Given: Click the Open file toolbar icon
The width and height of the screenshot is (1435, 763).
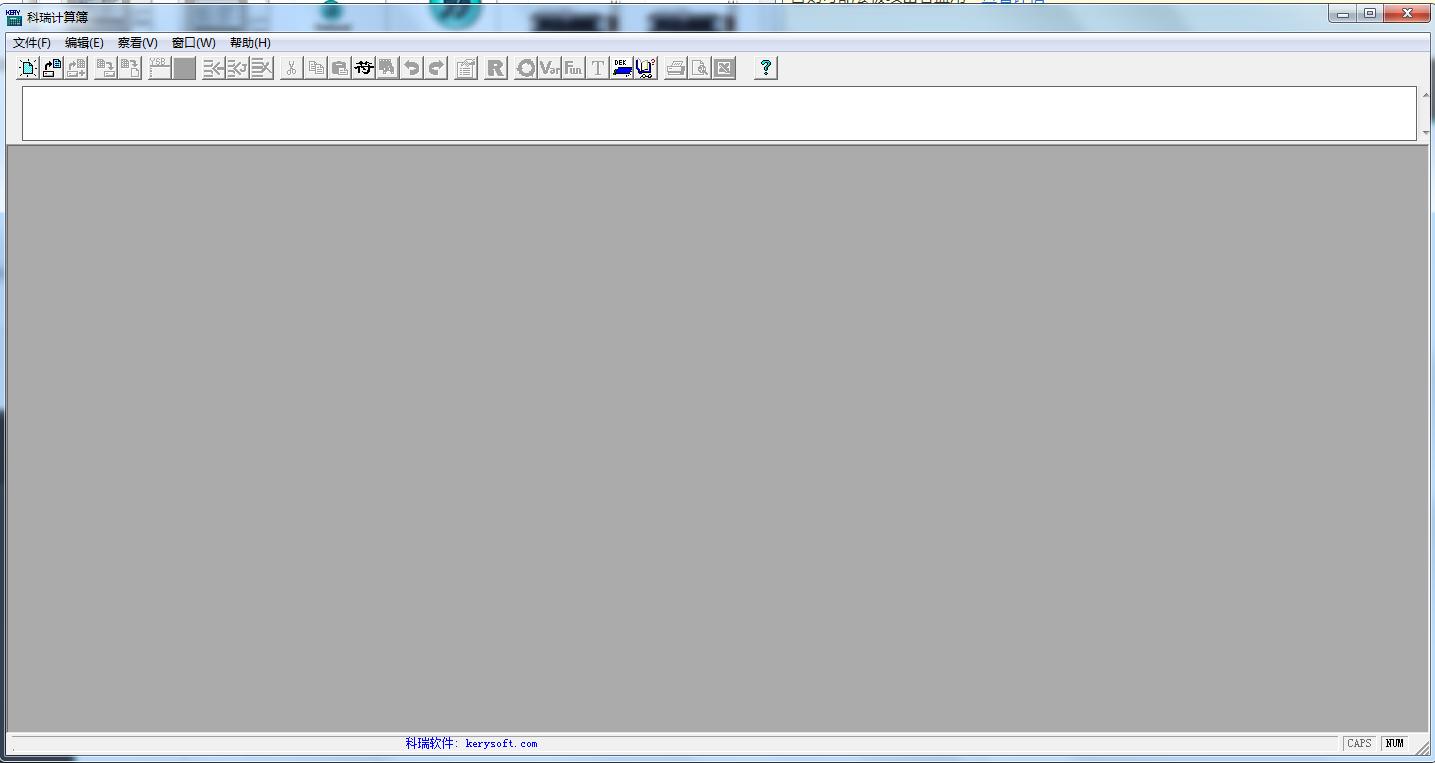Looking at the screenshot, I should pos(52,68).
